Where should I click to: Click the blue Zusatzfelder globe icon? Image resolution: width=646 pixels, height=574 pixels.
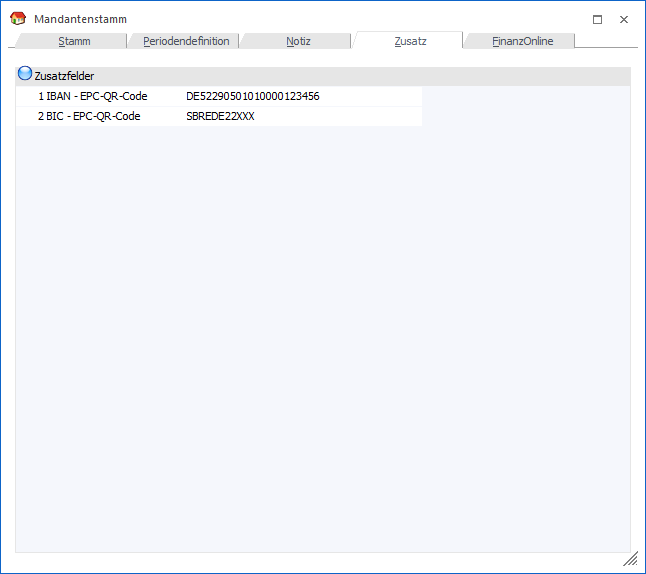pyautogui.click(x=25, y=75)
